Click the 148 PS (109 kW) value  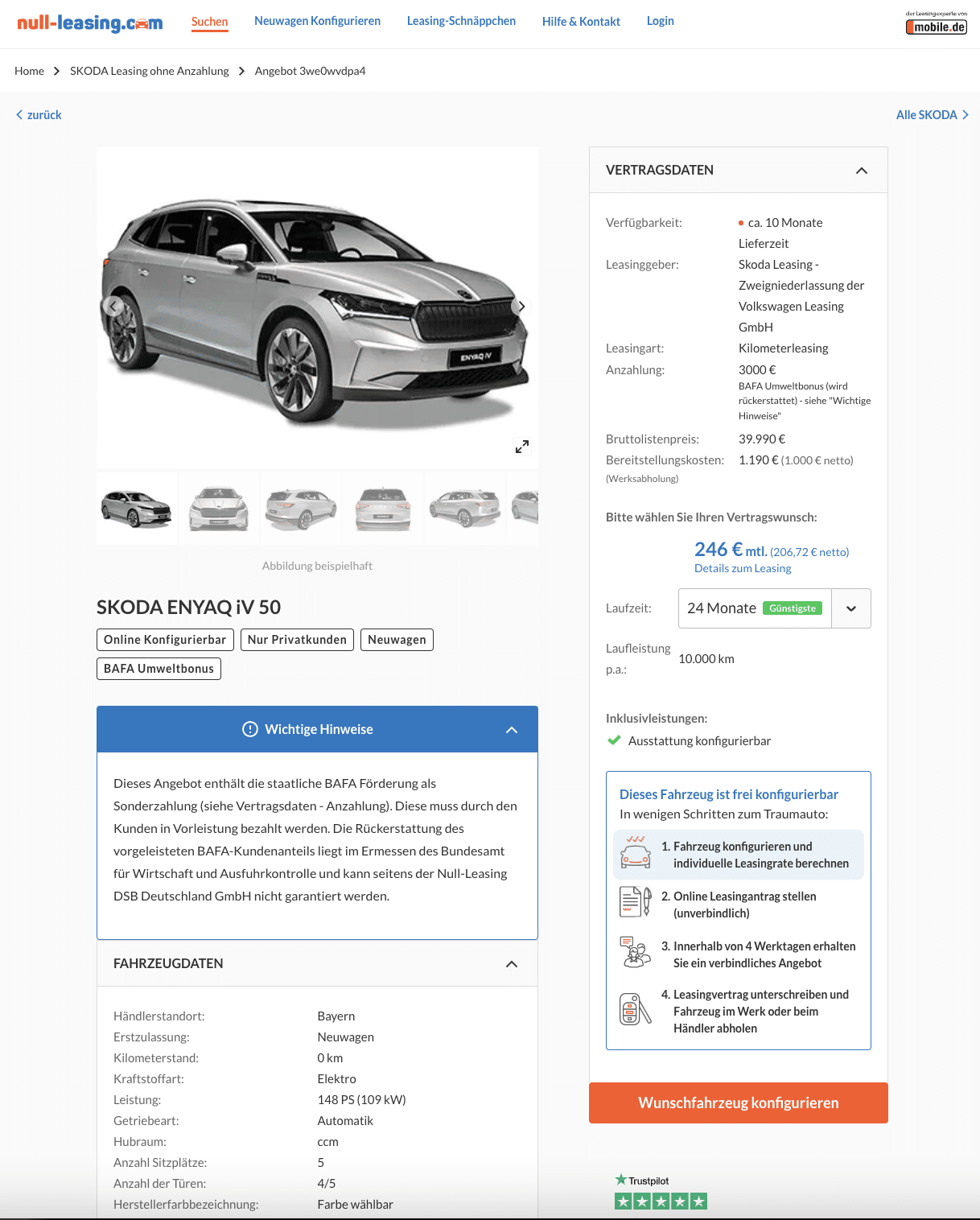(361, 1099)
